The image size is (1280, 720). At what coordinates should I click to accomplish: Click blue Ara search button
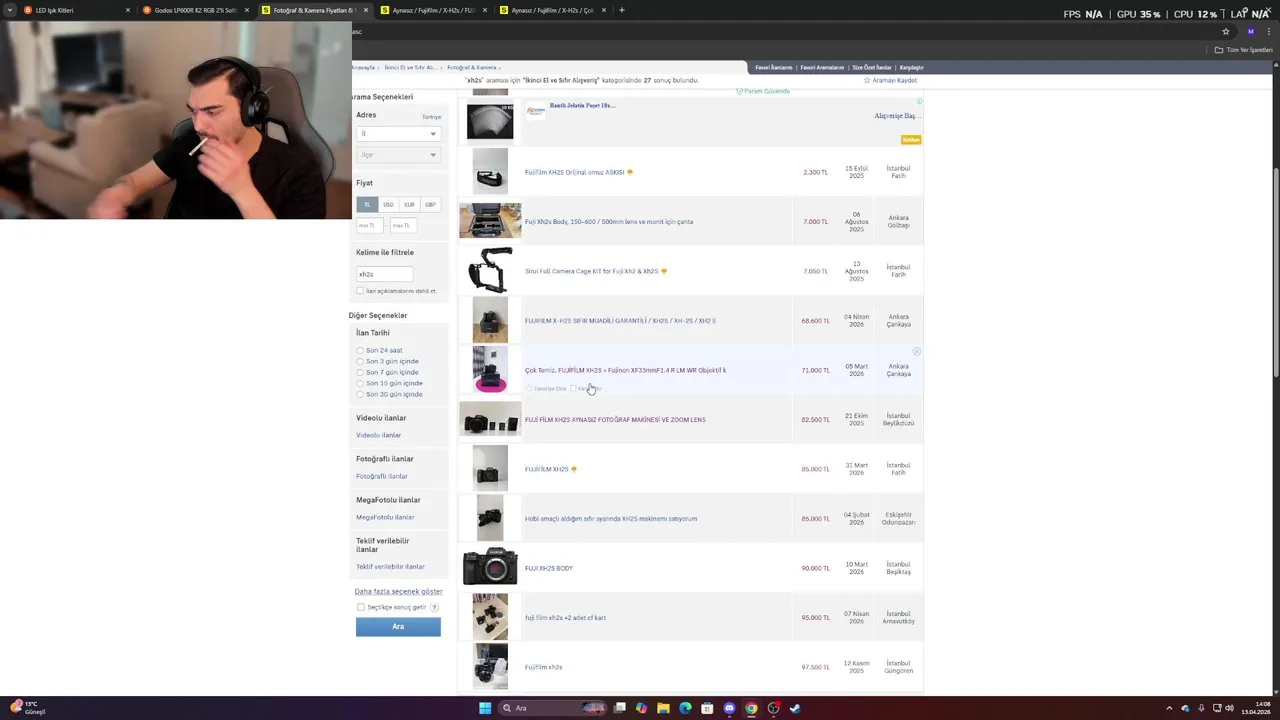point(398,626)
